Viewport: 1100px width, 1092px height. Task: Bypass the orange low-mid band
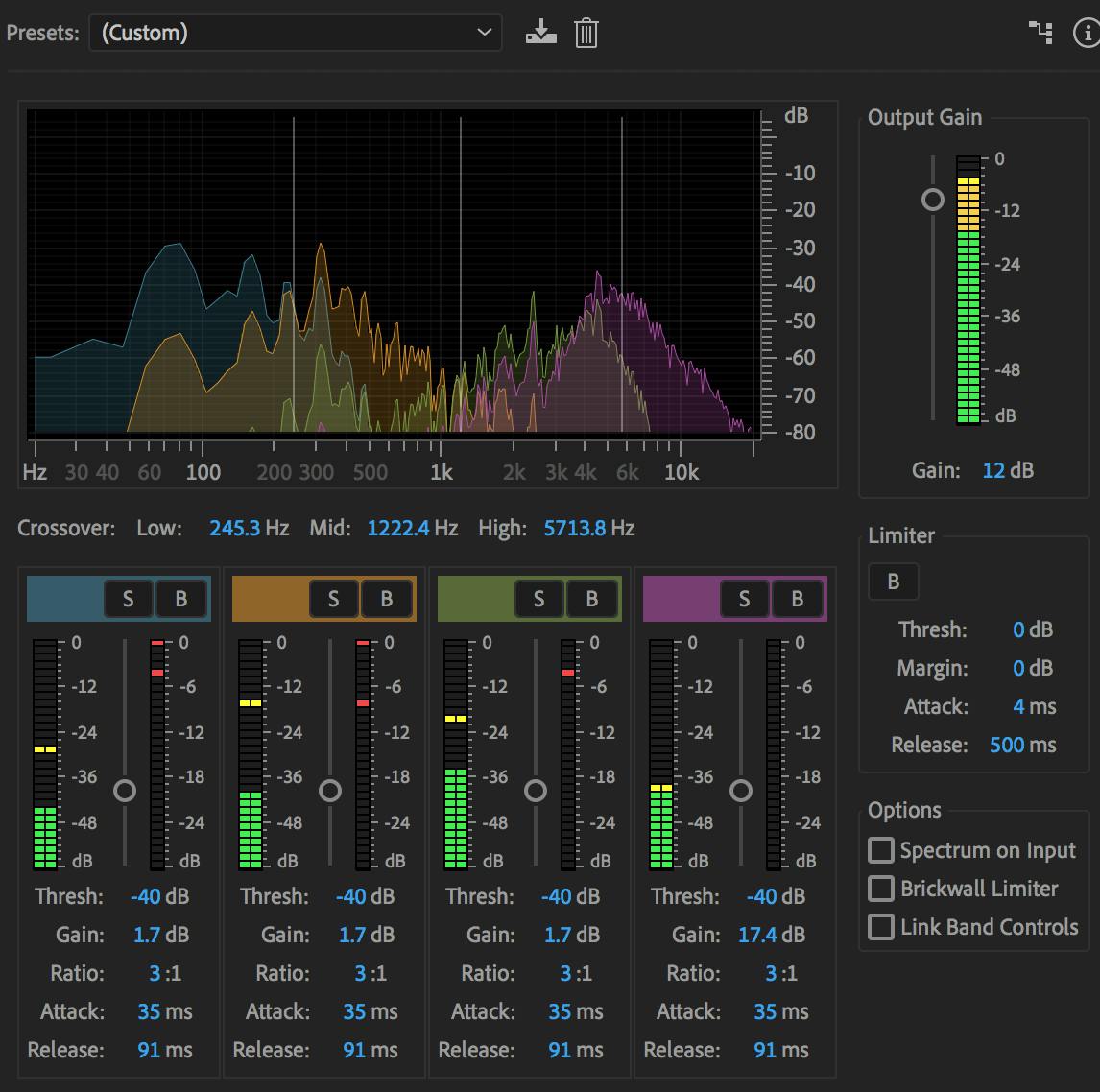click(387, 599)
